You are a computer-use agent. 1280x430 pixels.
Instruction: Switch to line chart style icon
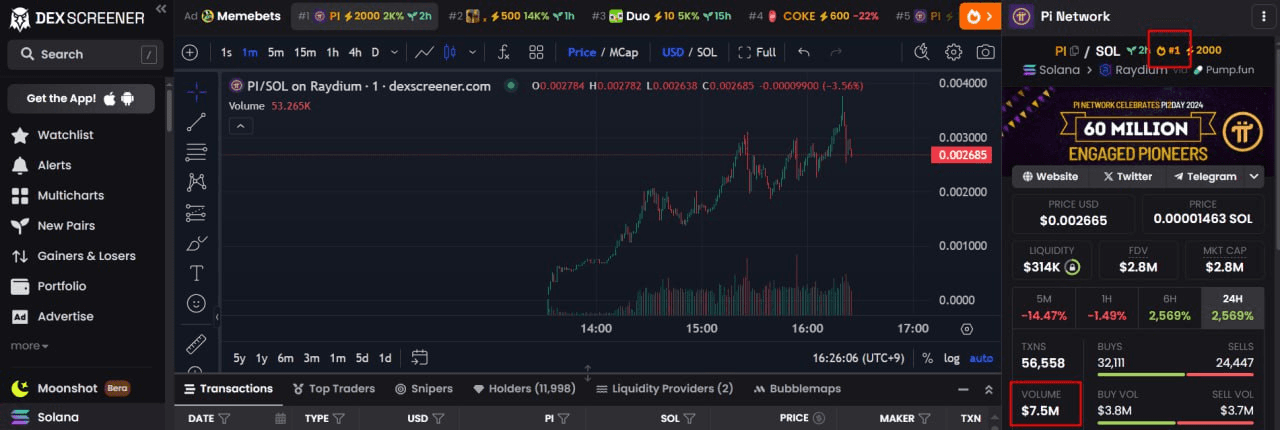425,52
